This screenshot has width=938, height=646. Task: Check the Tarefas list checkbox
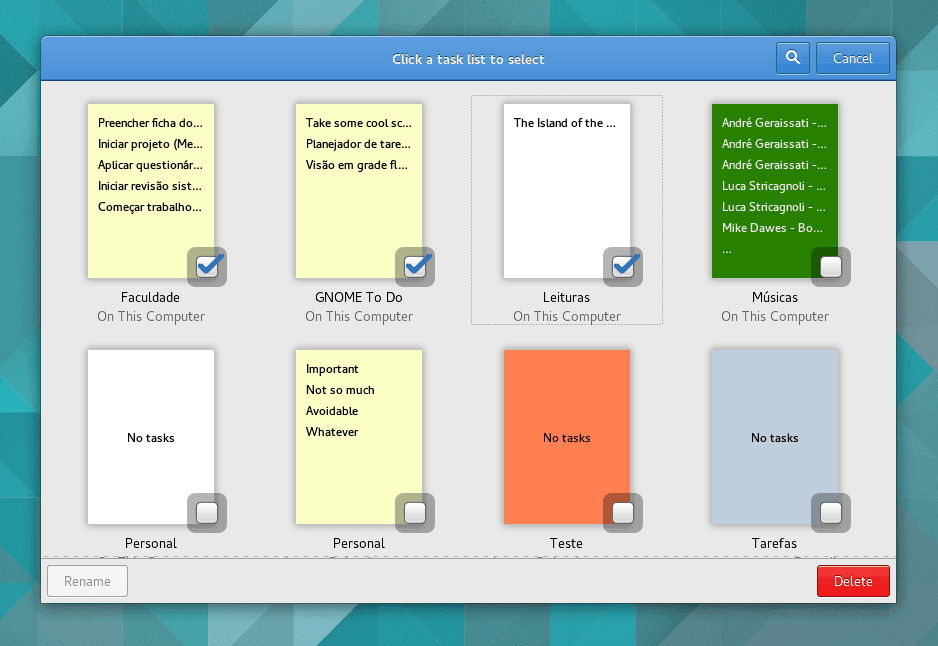click(x=831, y=513)
